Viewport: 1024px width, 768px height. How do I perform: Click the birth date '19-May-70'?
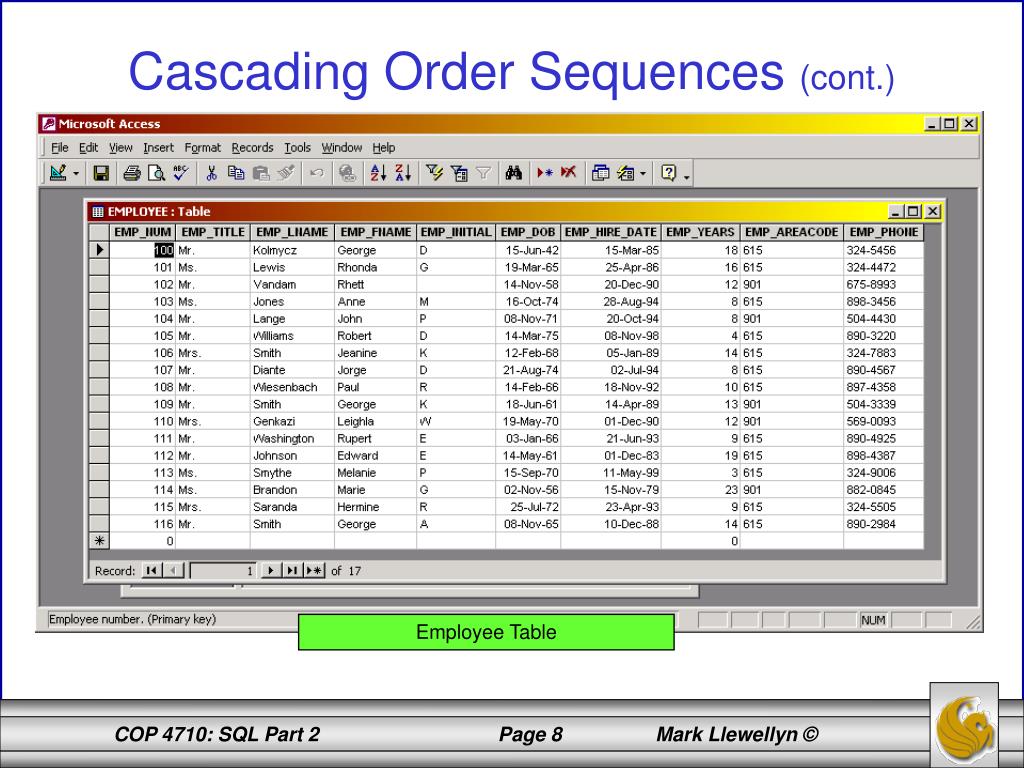(528, 421)
